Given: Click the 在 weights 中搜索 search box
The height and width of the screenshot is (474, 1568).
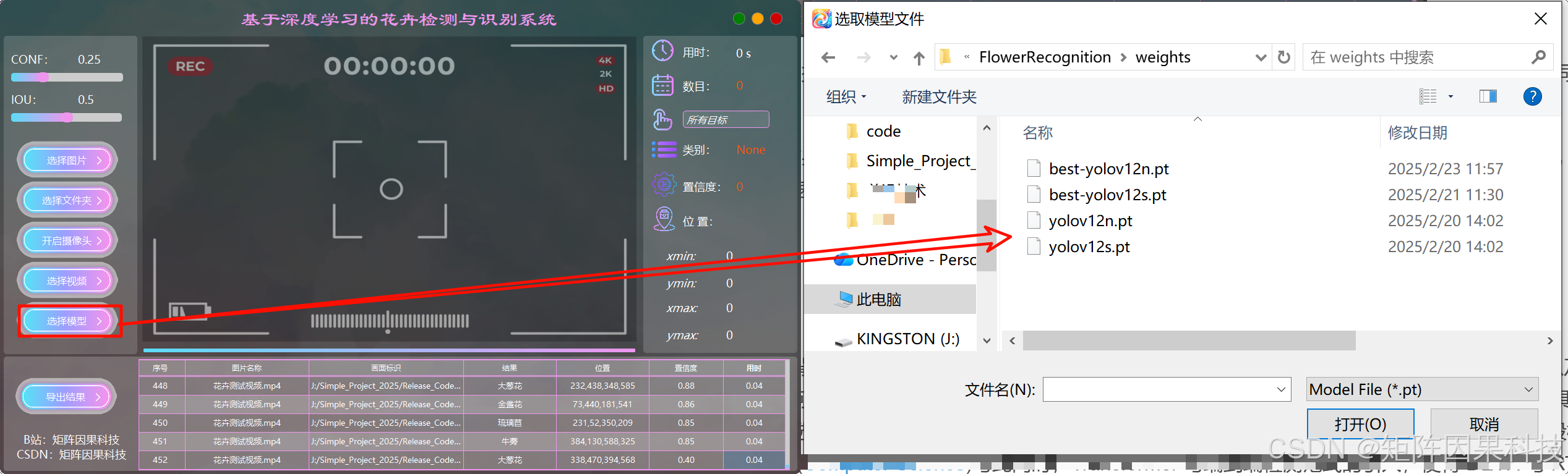Looking at the screenshot, I should pos(1428,57).
